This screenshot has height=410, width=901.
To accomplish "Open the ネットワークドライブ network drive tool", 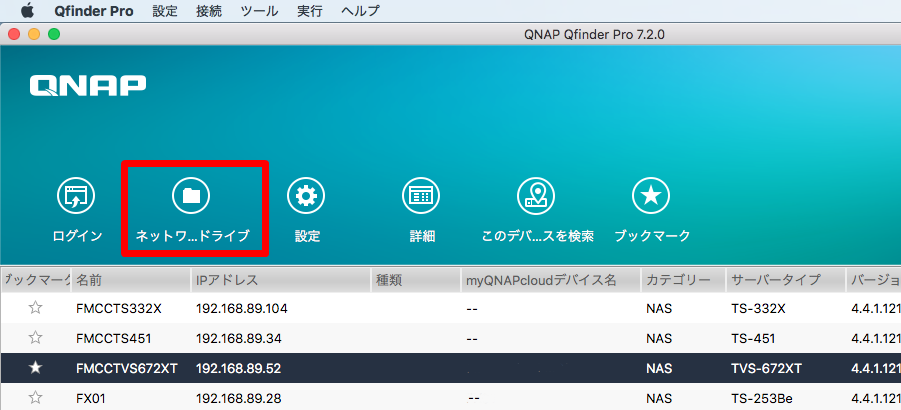I will [x=191, y=196].
